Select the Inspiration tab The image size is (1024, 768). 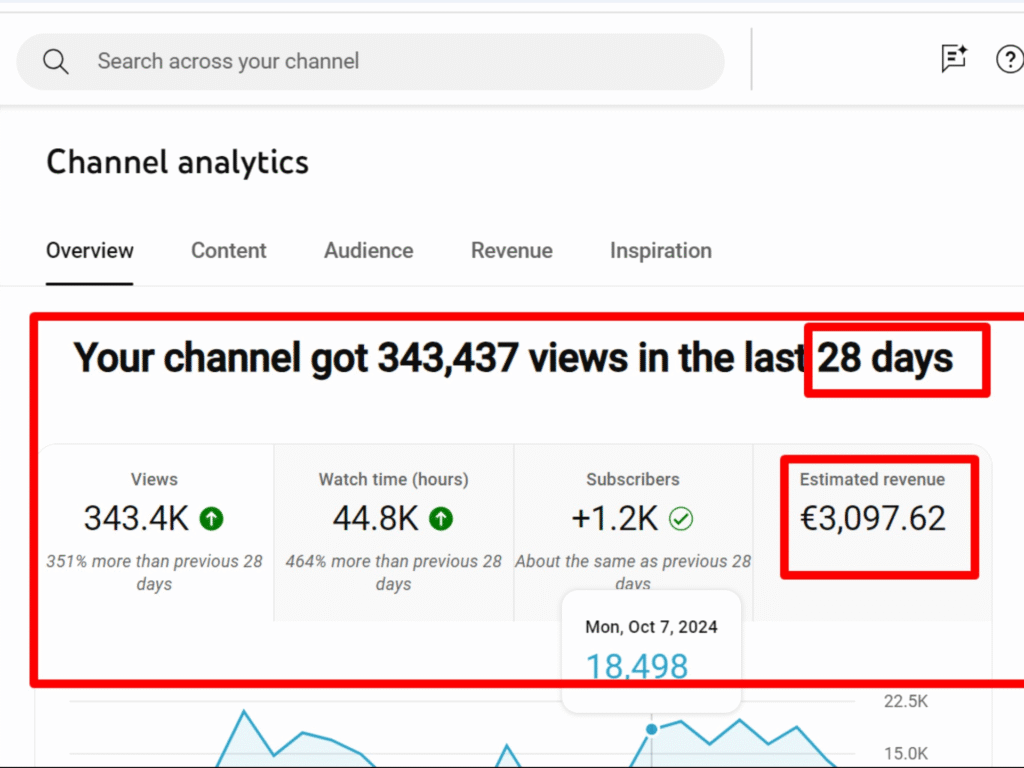click(660, 251)
